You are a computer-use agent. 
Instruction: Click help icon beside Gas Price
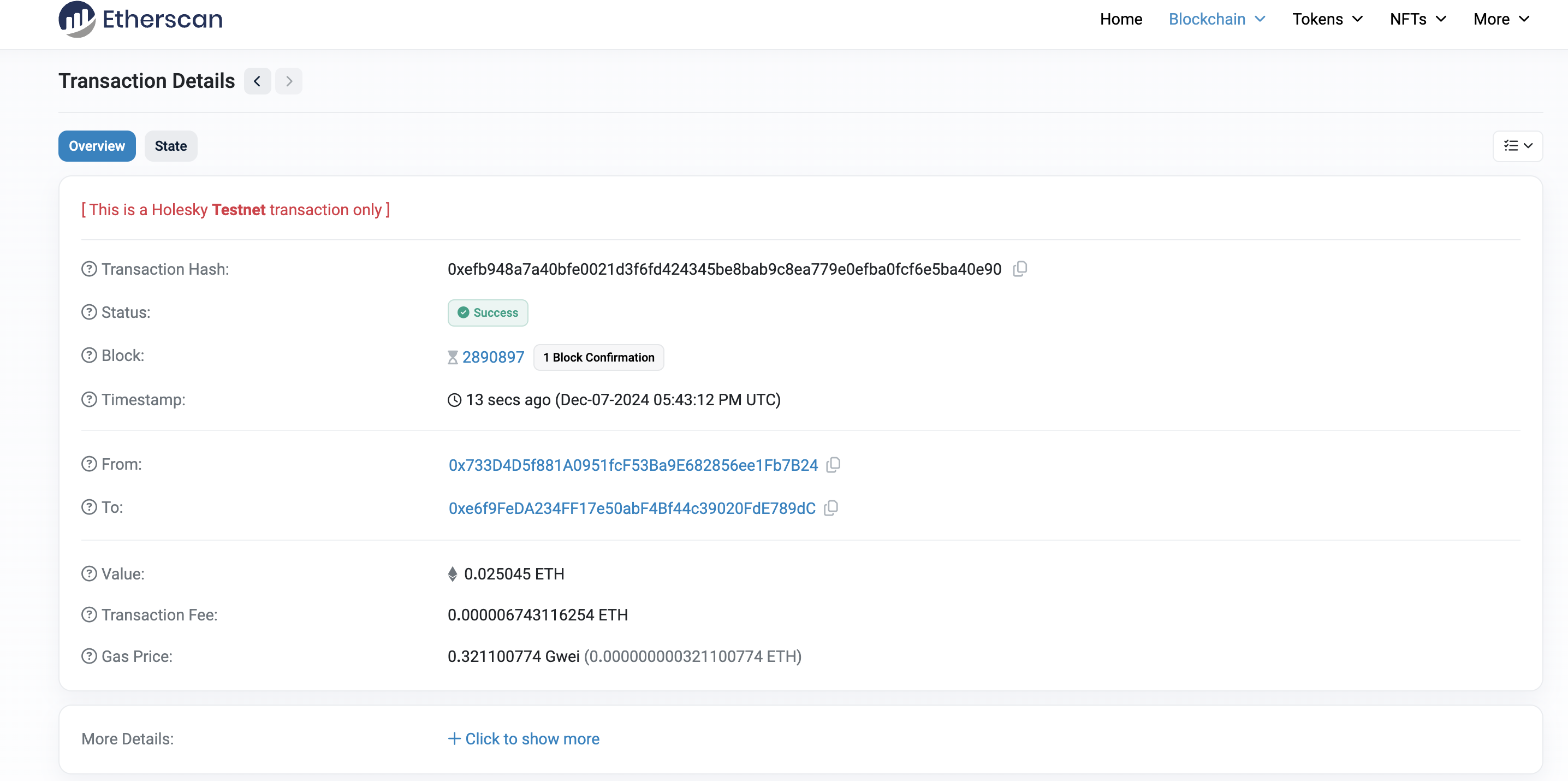[89, 656]
